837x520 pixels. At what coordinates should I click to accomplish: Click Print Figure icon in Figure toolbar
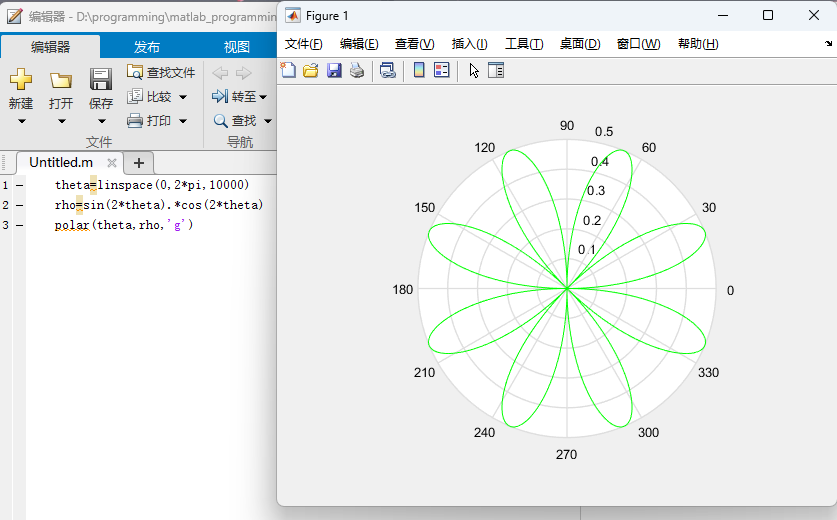click(357, 70)
